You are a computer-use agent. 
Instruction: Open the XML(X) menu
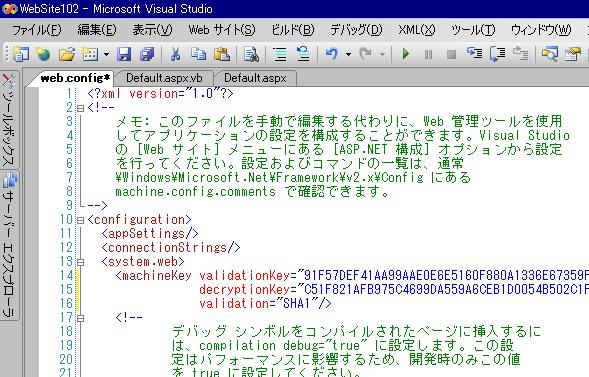tap(417, 30)
